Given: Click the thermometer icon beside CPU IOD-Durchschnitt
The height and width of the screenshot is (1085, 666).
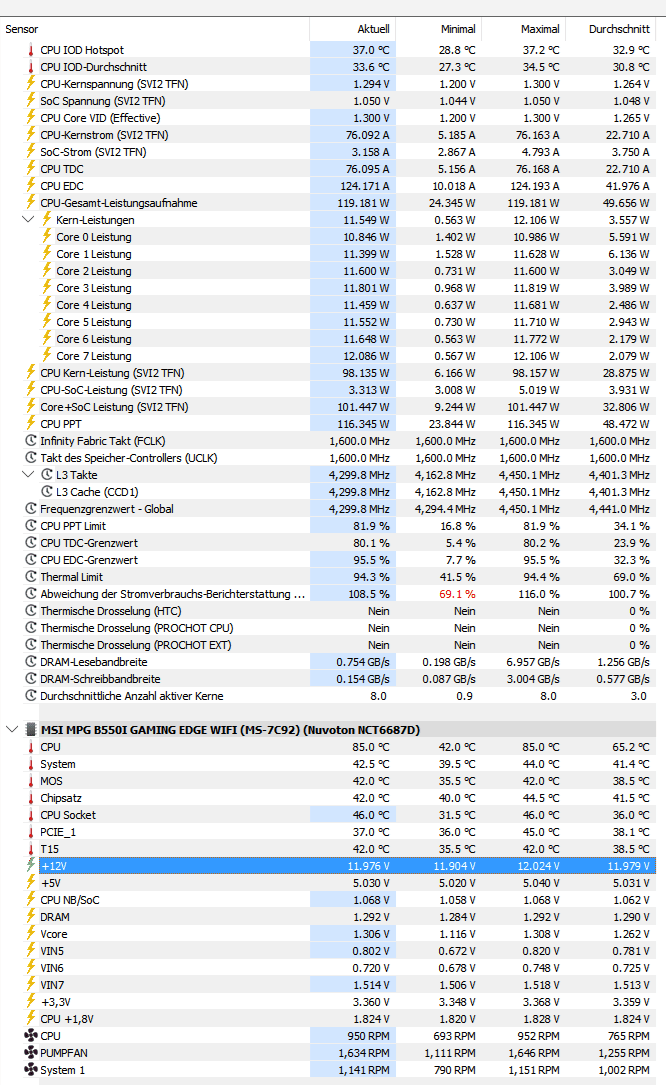Looking at the screenshot, I should 30,67.
